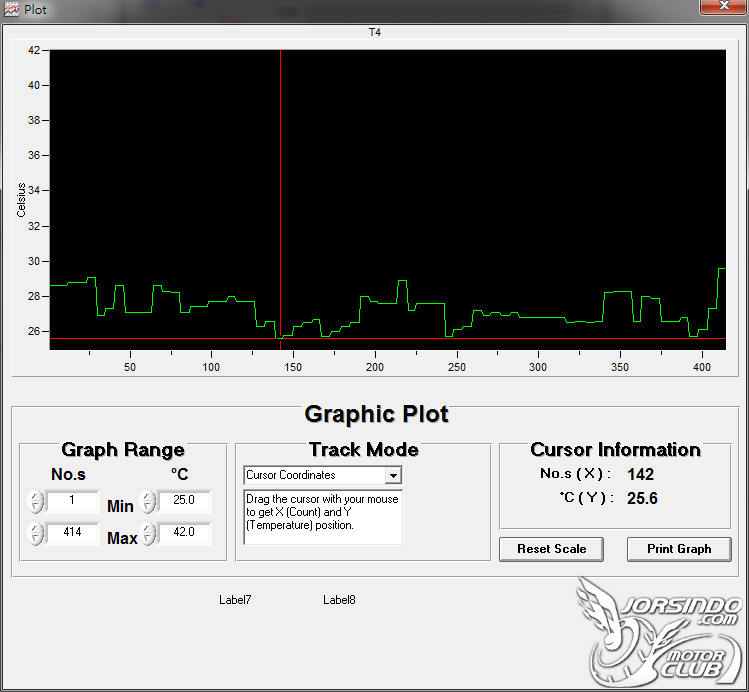Click the stepper beside No.s Max value 414
749x692 pixels.
pos(35,534)
